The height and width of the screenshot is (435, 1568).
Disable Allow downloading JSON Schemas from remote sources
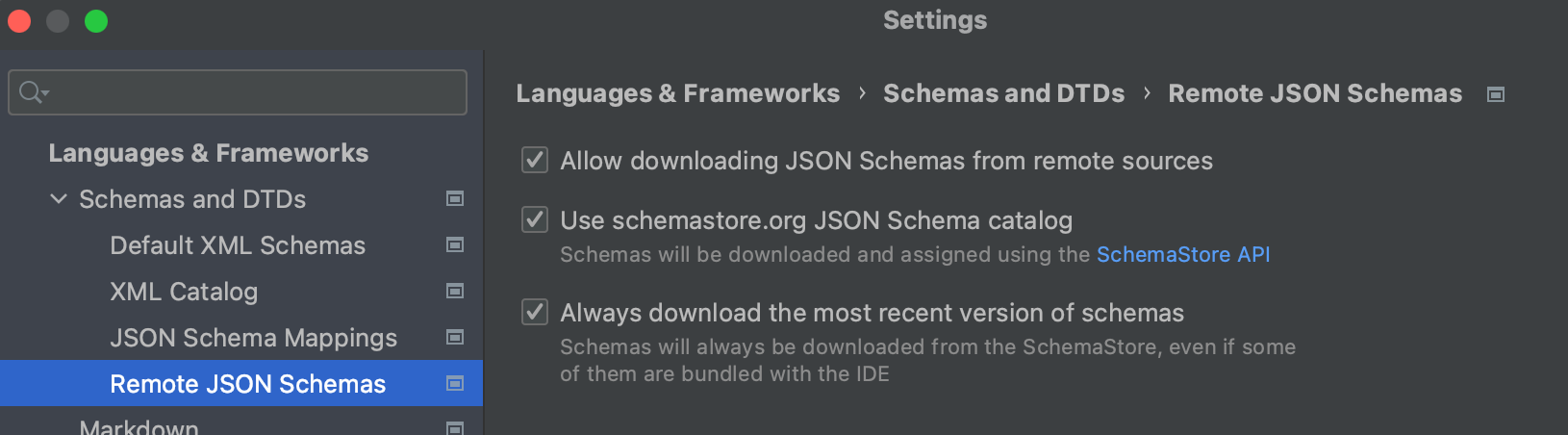click(535, 160)
